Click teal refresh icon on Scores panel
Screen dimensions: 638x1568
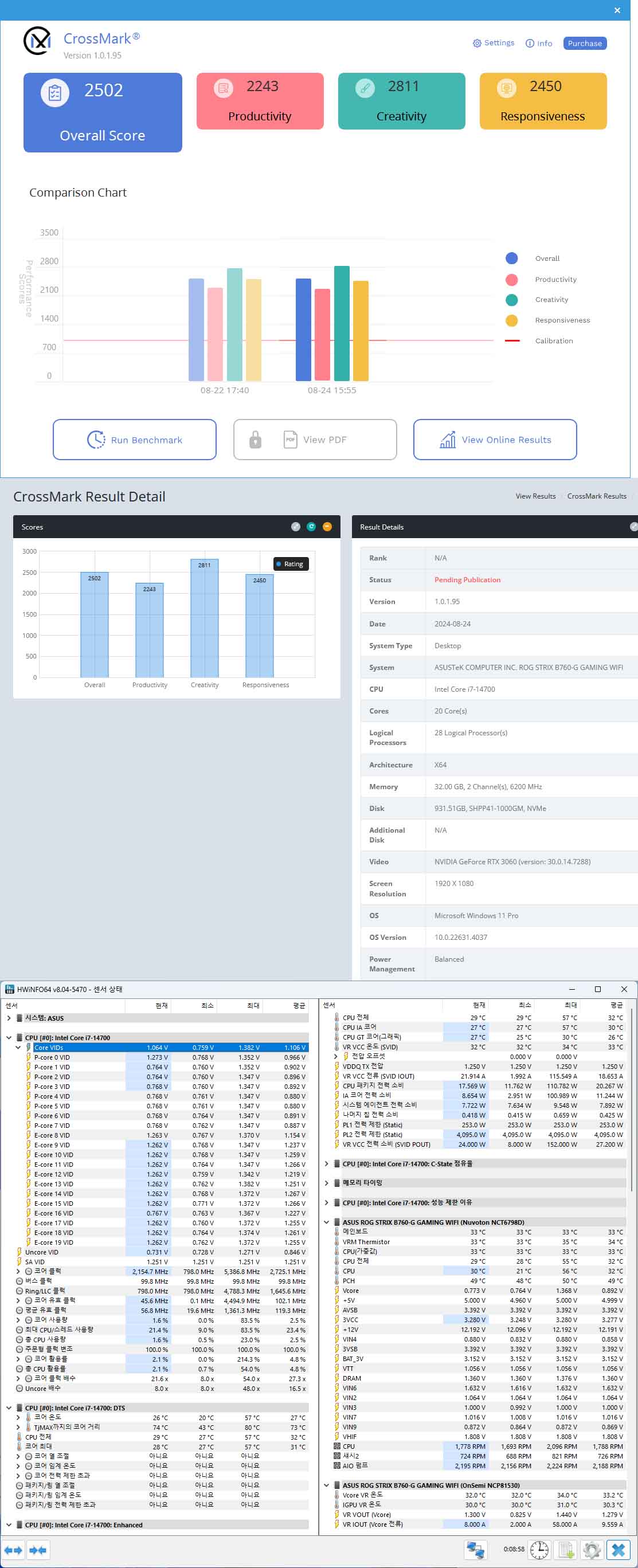[x=311, y=527]
